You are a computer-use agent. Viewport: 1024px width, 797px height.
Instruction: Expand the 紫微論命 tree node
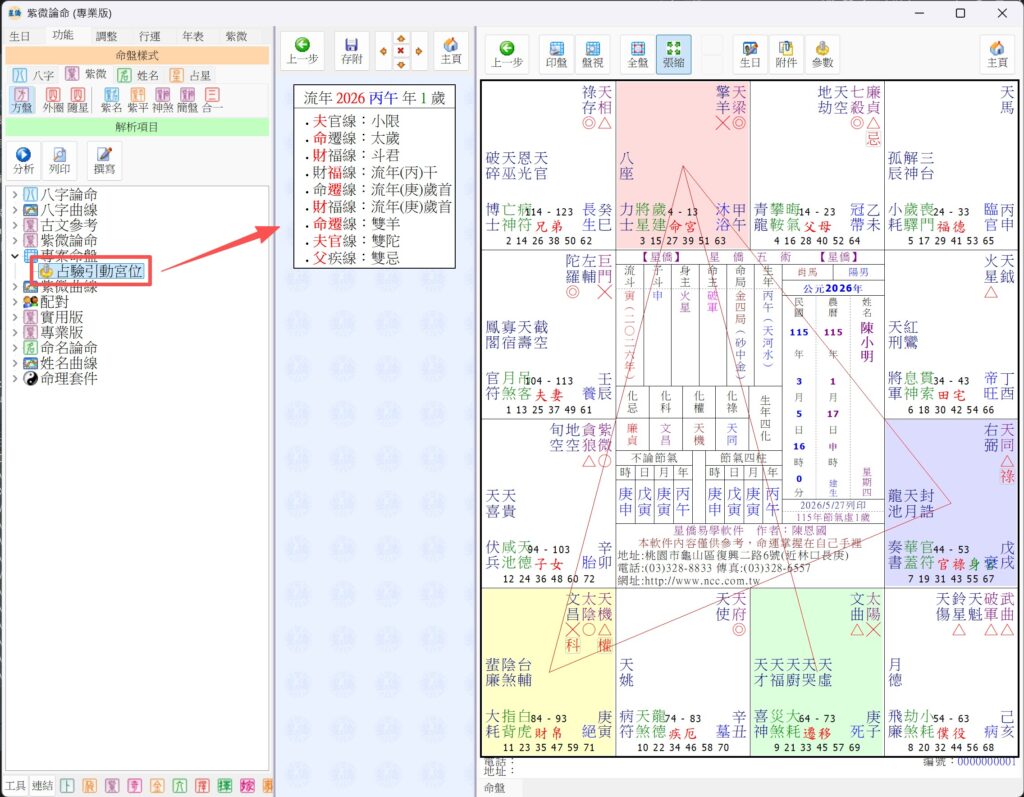15,240
